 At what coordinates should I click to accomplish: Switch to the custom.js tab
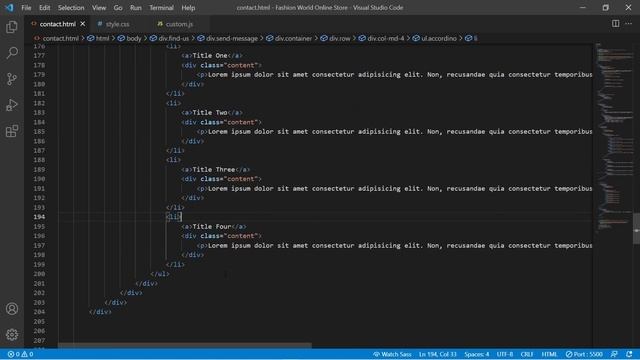tap(179, 24)
